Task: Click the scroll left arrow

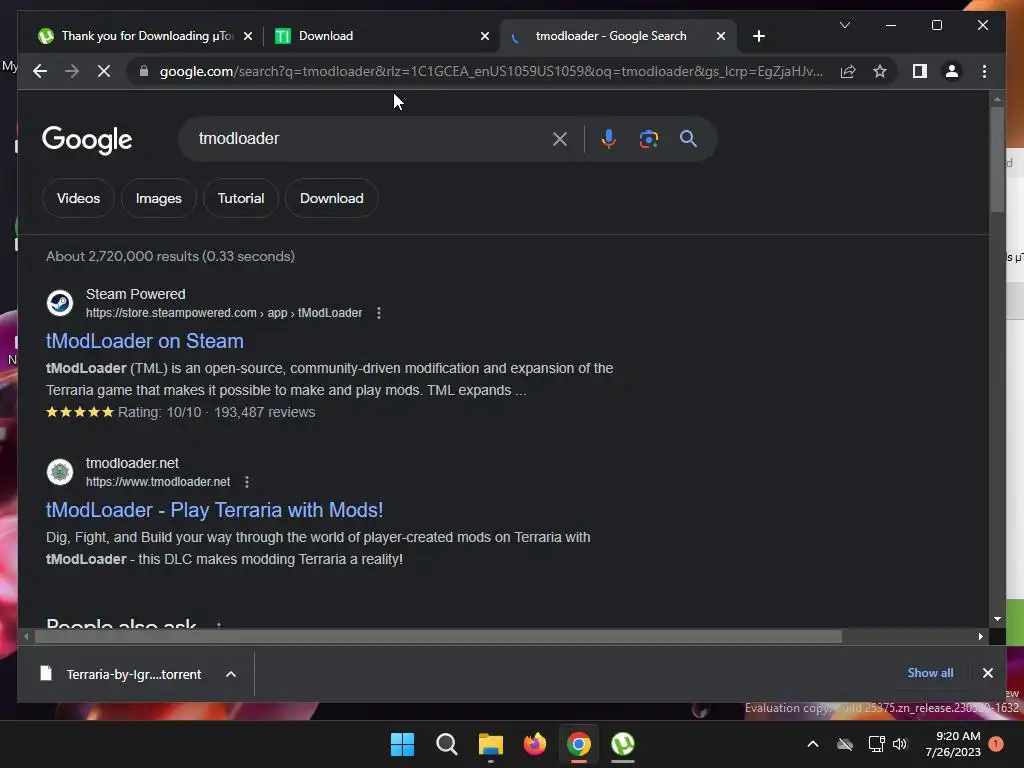Action: point(26,637)
